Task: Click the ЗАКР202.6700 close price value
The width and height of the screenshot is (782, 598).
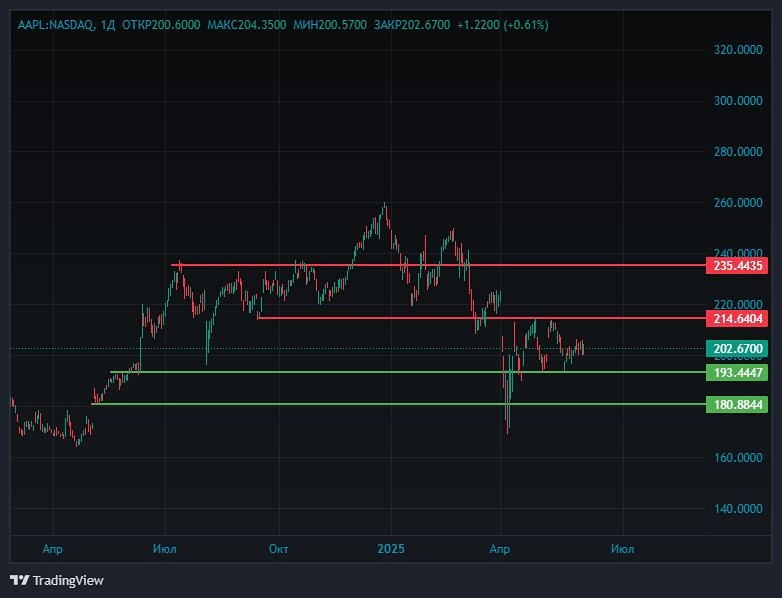Action: point(412,24)
